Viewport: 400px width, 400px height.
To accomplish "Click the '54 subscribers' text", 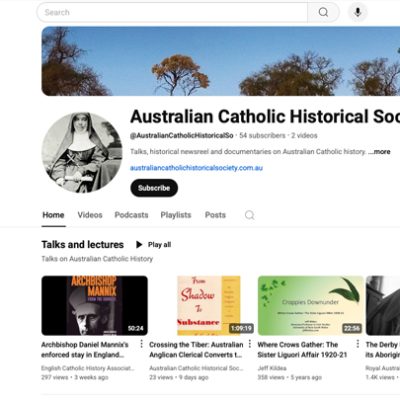I will pos(262,136).
